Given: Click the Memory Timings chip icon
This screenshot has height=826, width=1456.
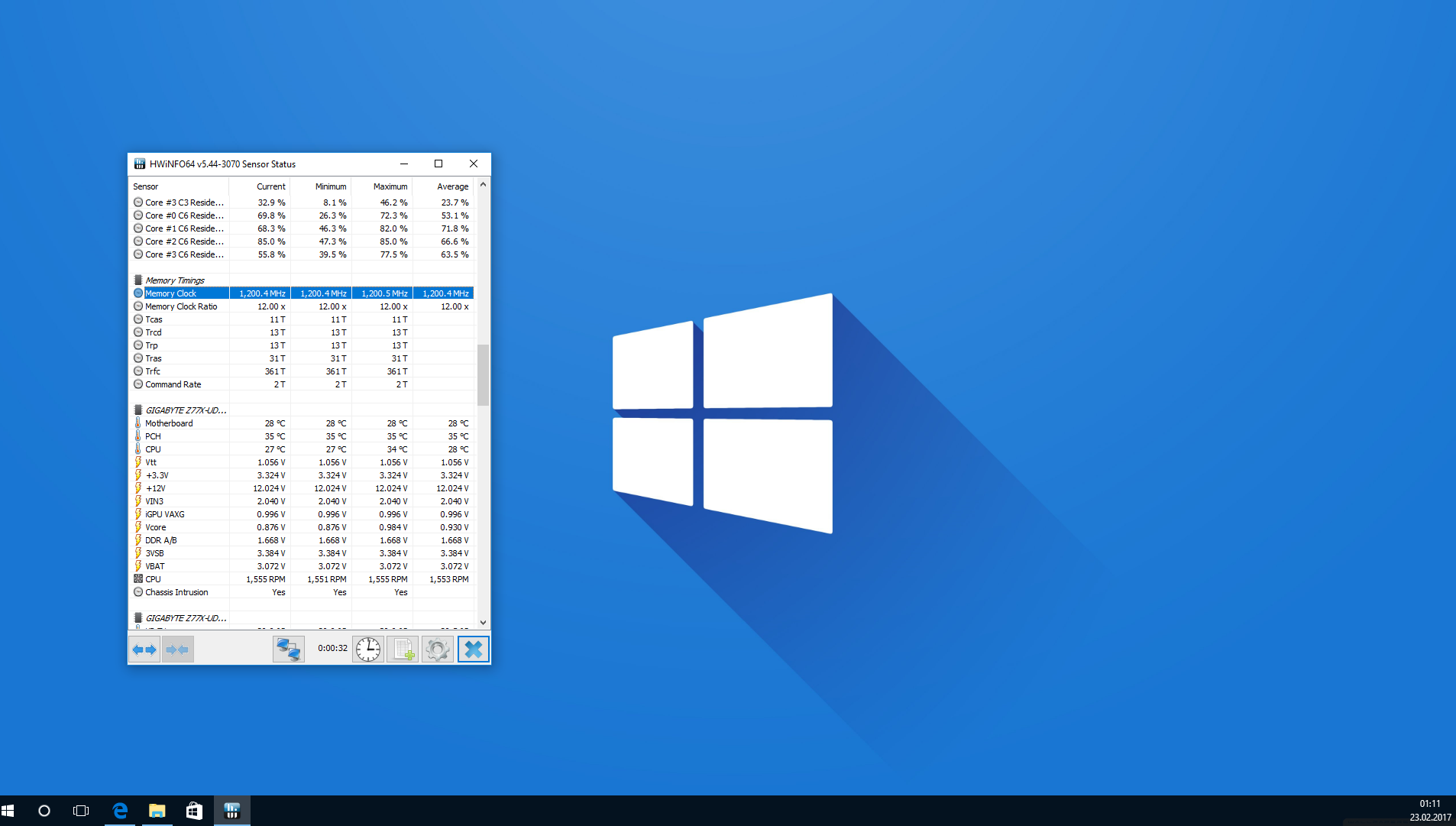Looking at the screenshot, I should tap(138, 280).
